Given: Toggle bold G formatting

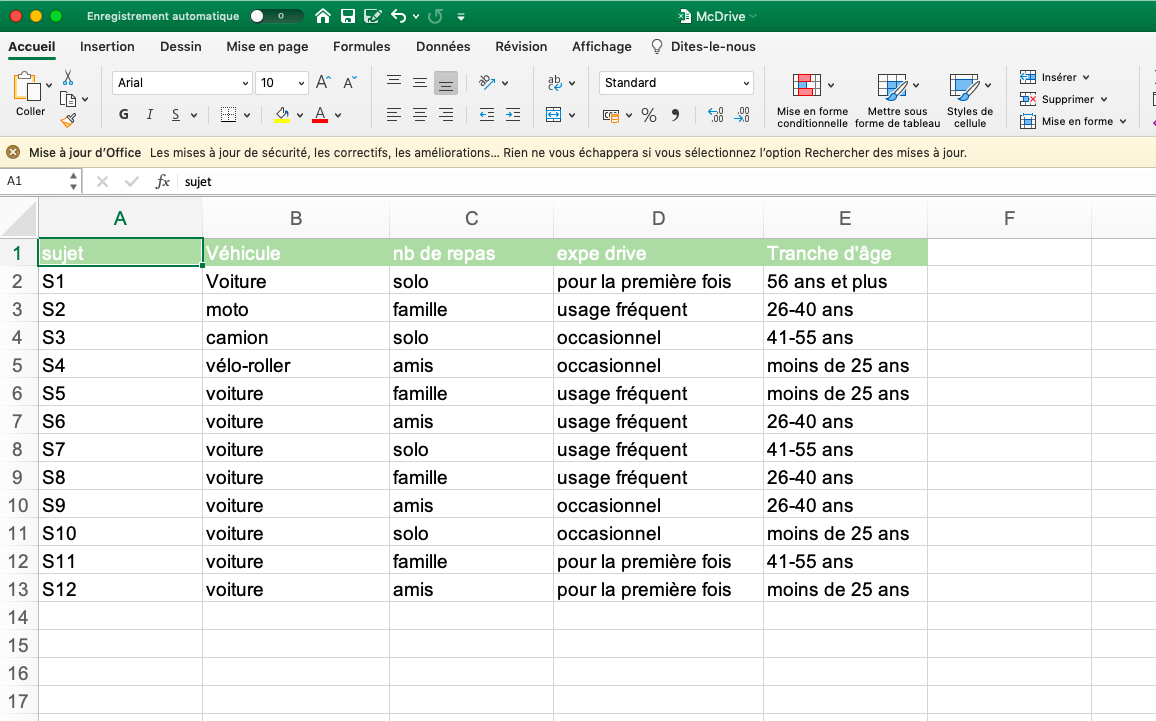Looking at the screenshot, I should point(124,115).
